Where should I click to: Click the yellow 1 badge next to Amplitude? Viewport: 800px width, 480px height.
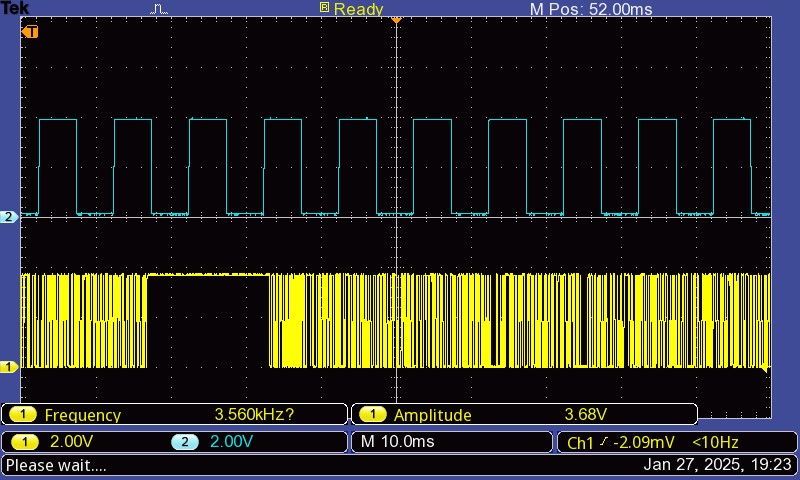(x=373, y=415)
